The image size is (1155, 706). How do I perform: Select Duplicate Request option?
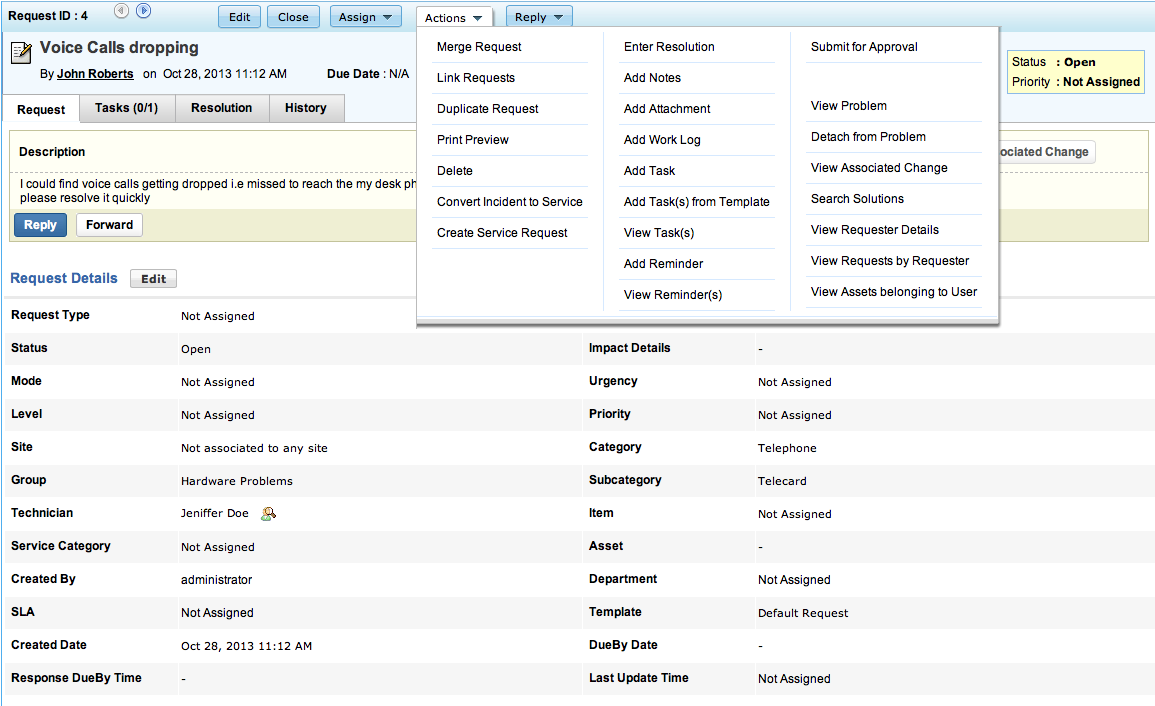coord(488,108)
